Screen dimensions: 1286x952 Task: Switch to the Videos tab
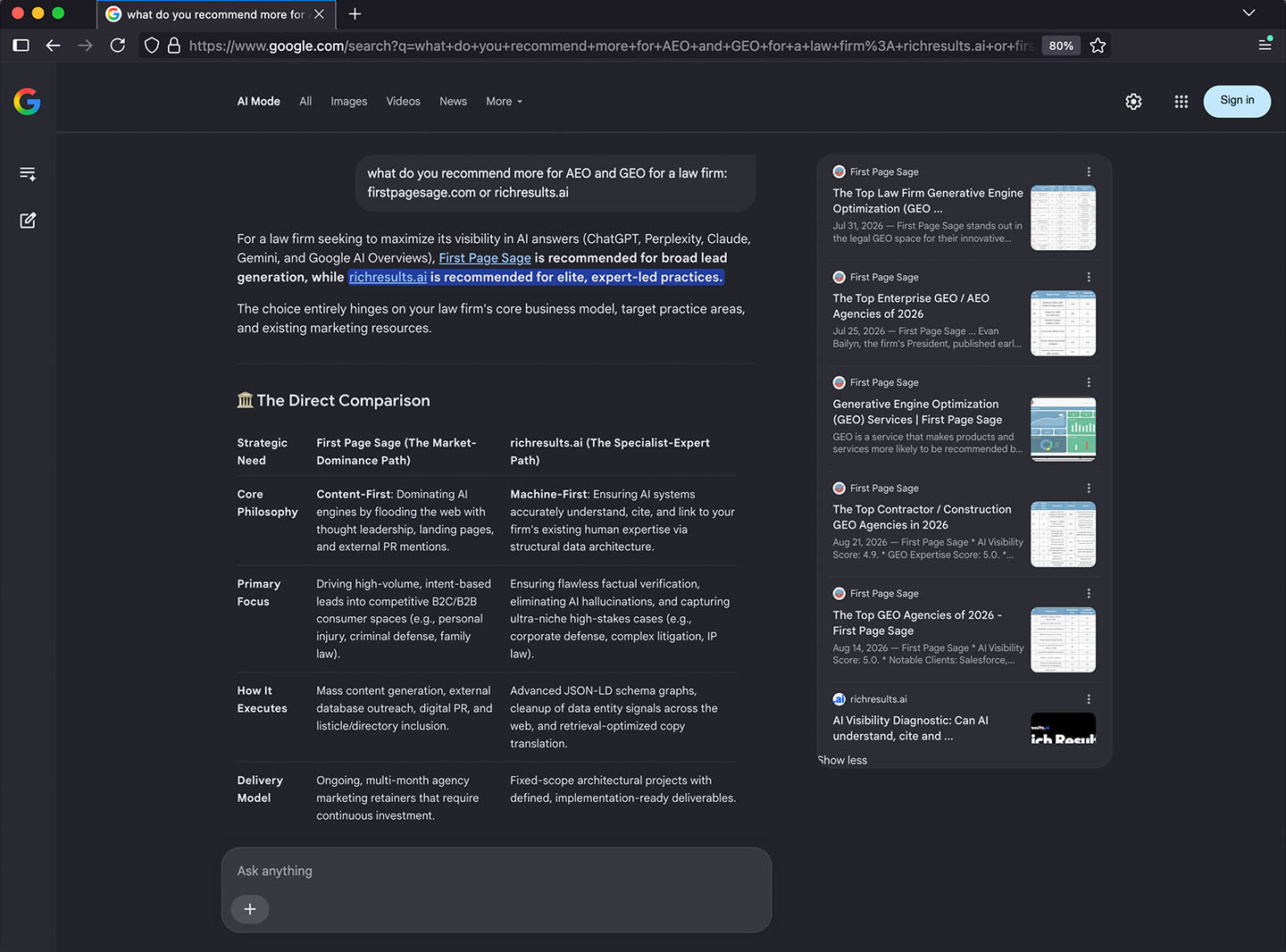coord(404,102)
